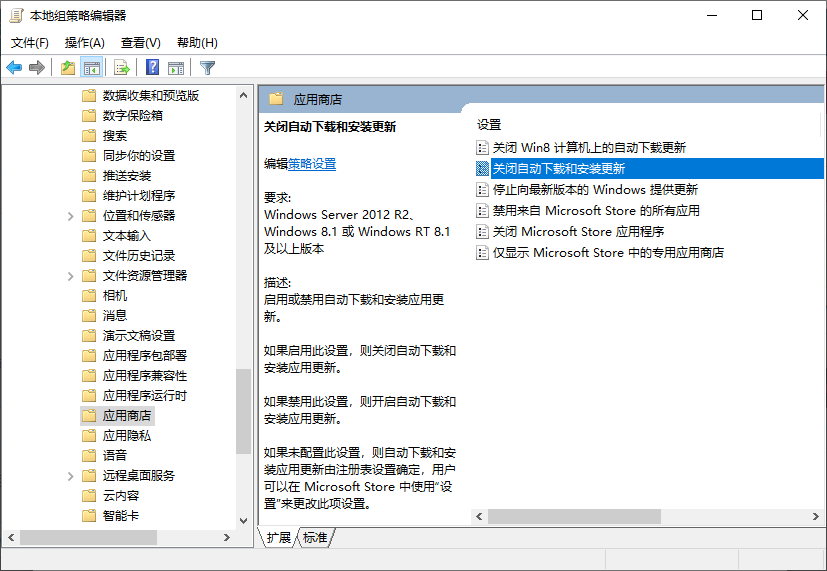The width and height of the screenshot is (827, 571).
Task: Select the 关闭 Win8 计算机上的自动下载更新 setting
Action: [589, 148]
